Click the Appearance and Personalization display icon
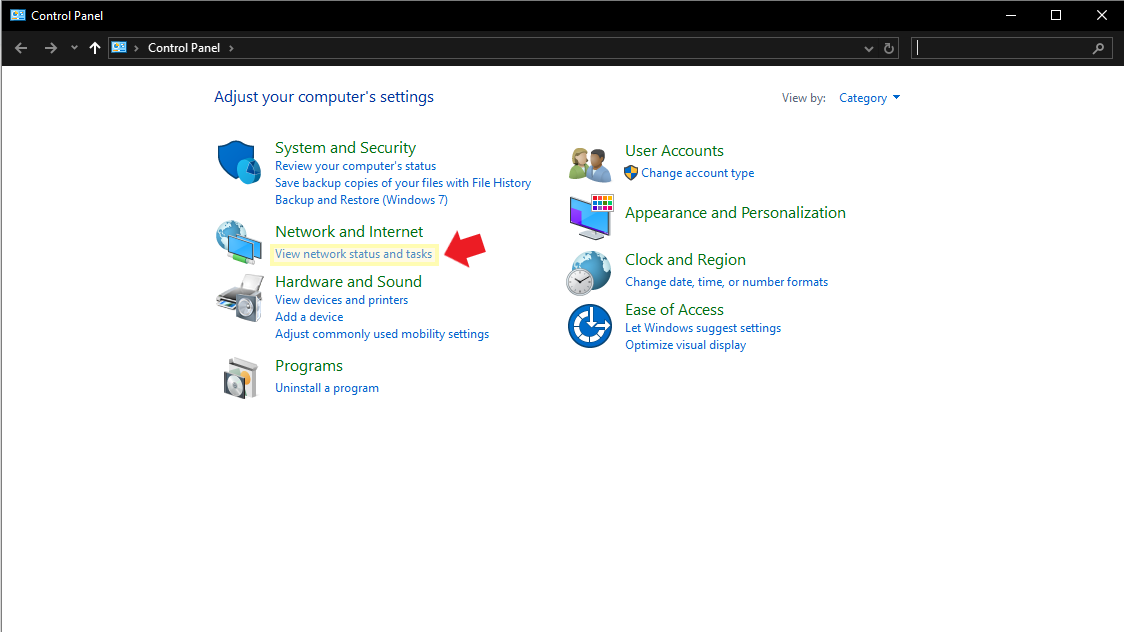Image resolution: width=1124 pixels, height=632 pixels. [x=589, y=217]
